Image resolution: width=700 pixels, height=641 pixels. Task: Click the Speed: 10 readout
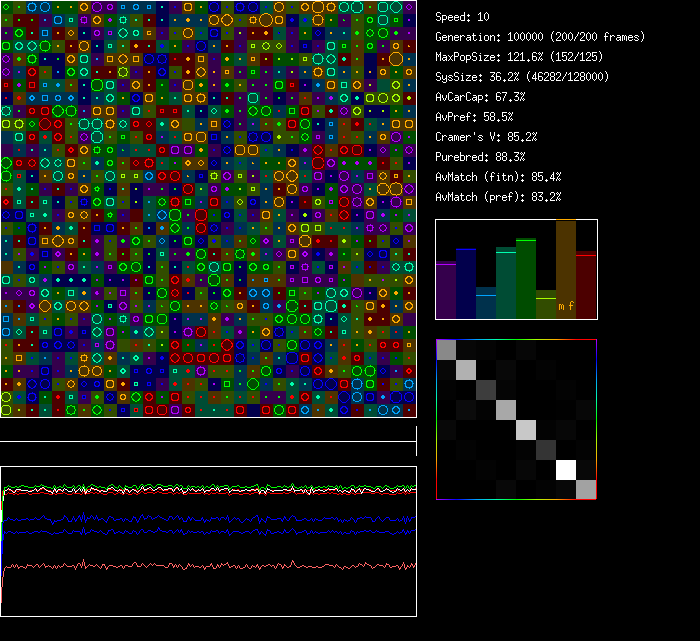tap(463, 17)
